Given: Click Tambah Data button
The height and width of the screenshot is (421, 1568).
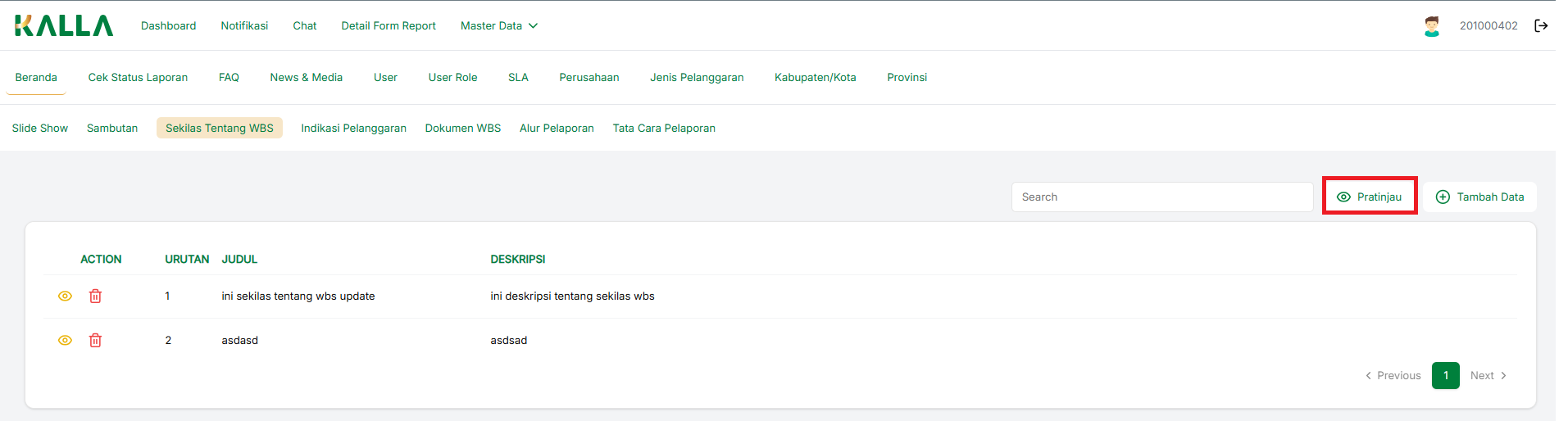Looking at the screenshot, I should click(x=1479, y=197).
